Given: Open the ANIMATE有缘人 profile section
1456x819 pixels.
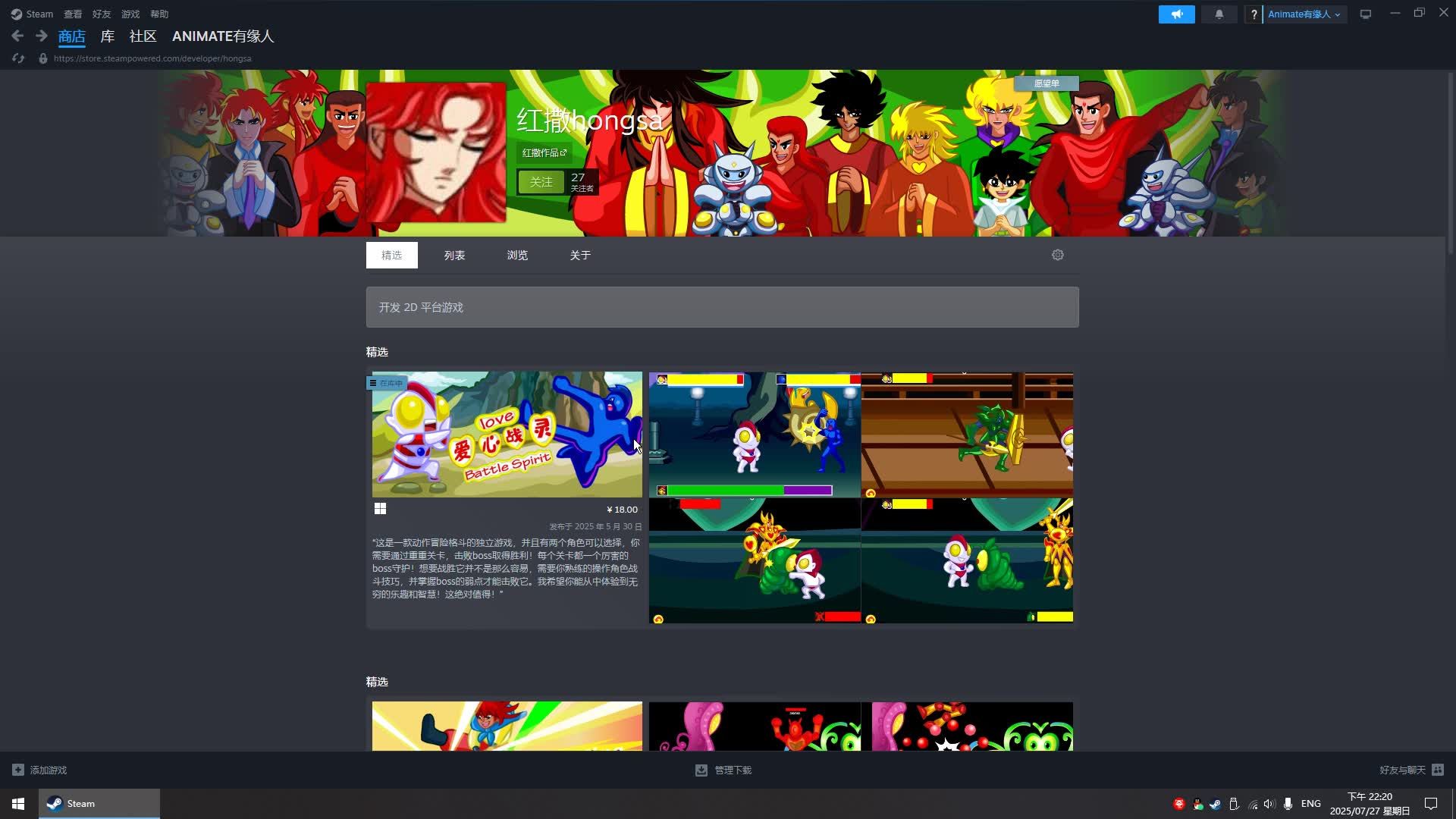Looking at the screenshot, I should [x=223, y=36].
